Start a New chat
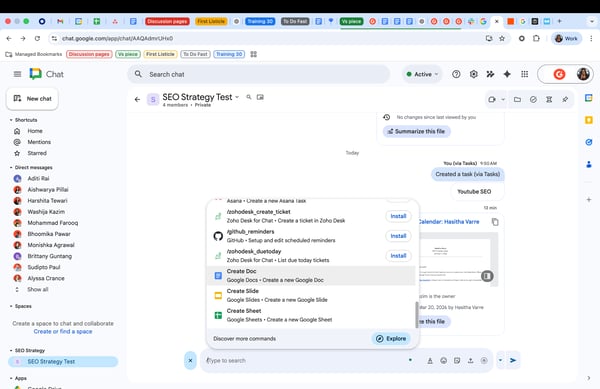 coord(32,99)
